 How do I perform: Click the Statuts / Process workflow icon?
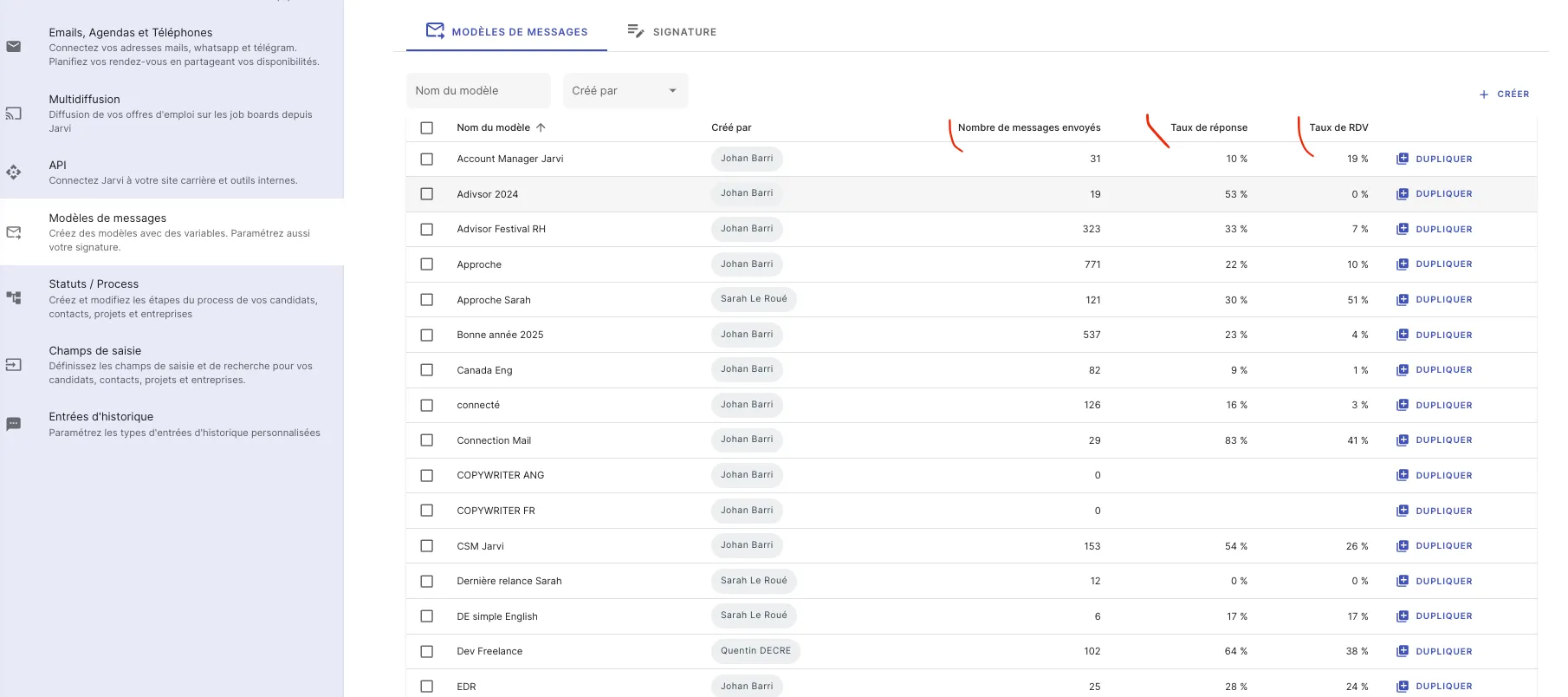14,298
